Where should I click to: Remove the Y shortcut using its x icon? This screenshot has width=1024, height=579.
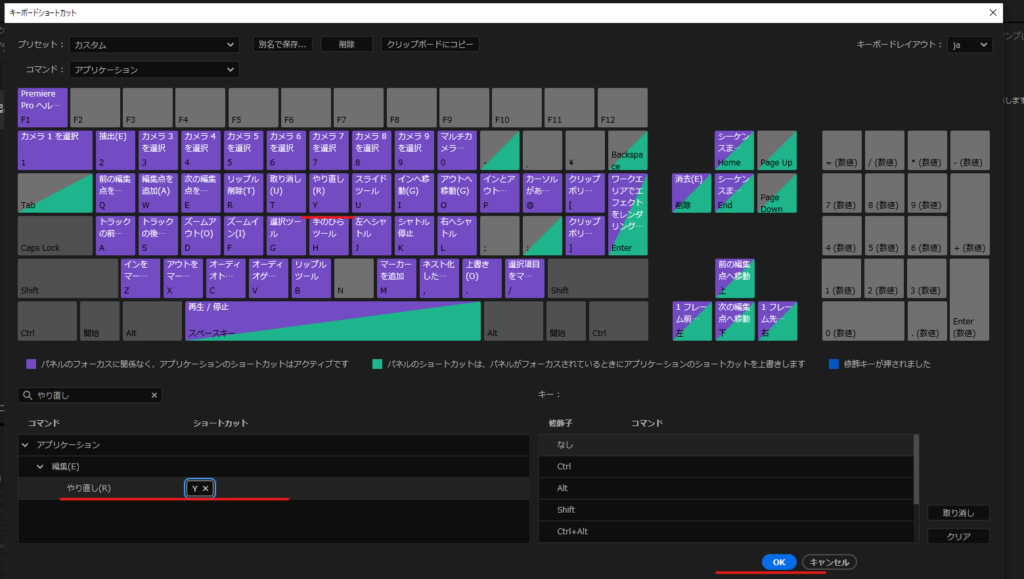[x=205, y=488]
